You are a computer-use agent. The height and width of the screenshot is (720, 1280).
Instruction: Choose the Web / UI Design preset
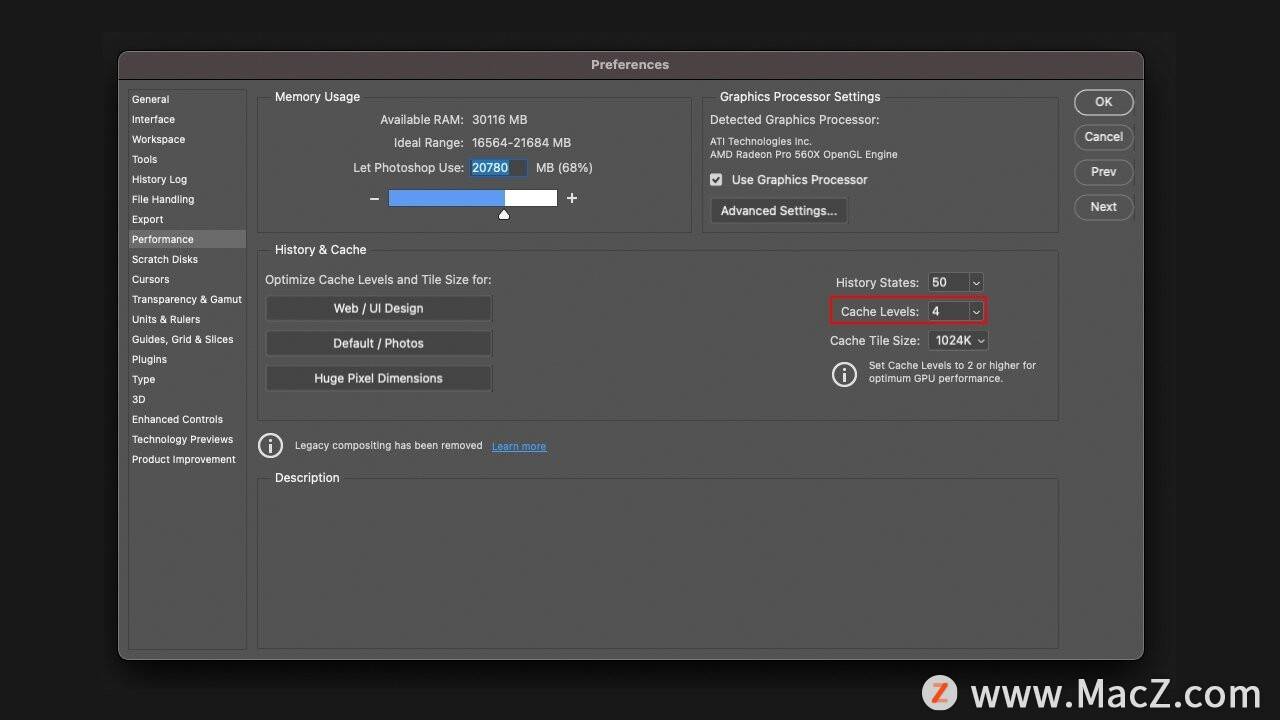(378, 309)
